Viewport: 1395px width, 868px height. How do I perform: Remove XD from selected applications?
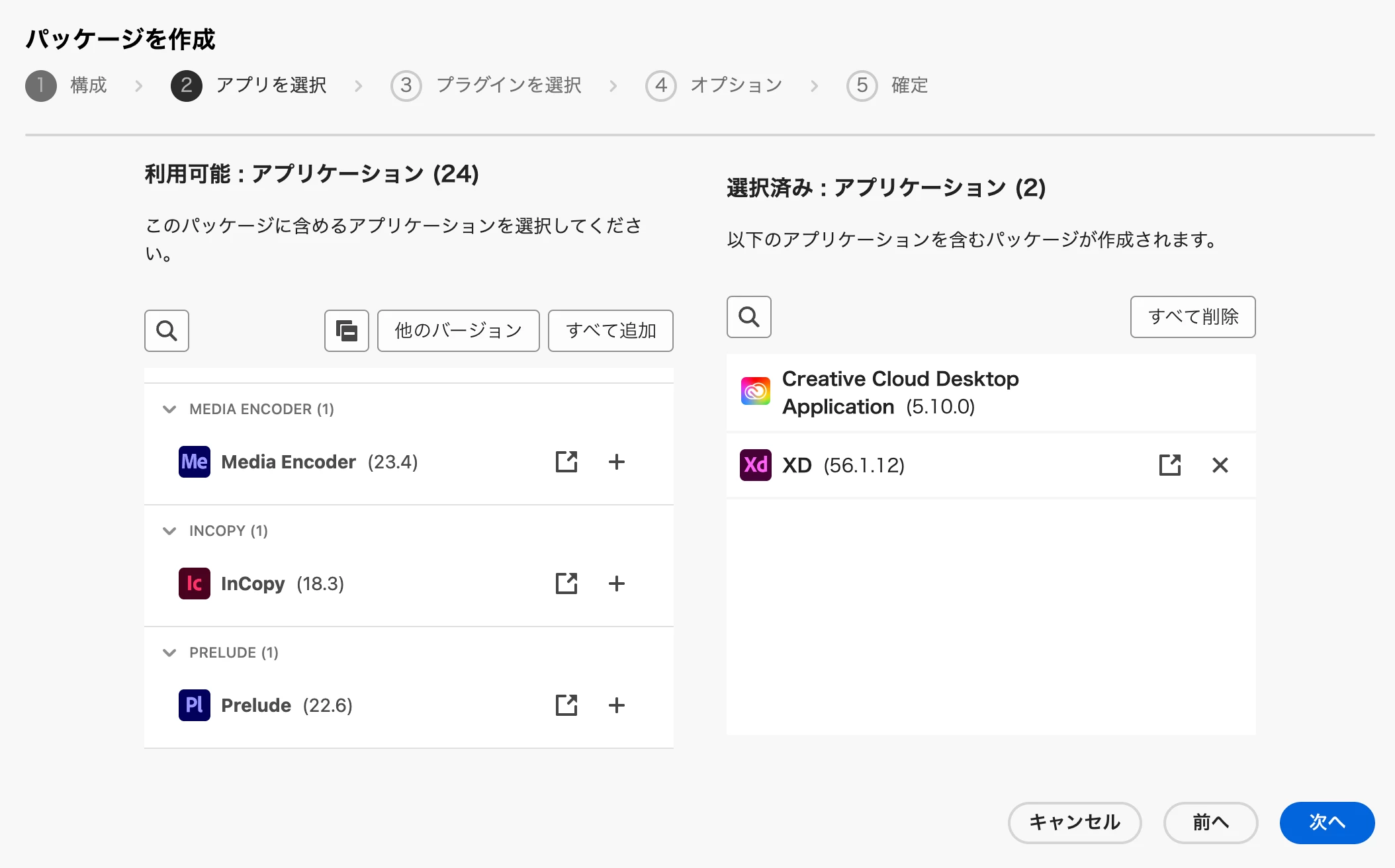pos(1220,465)
